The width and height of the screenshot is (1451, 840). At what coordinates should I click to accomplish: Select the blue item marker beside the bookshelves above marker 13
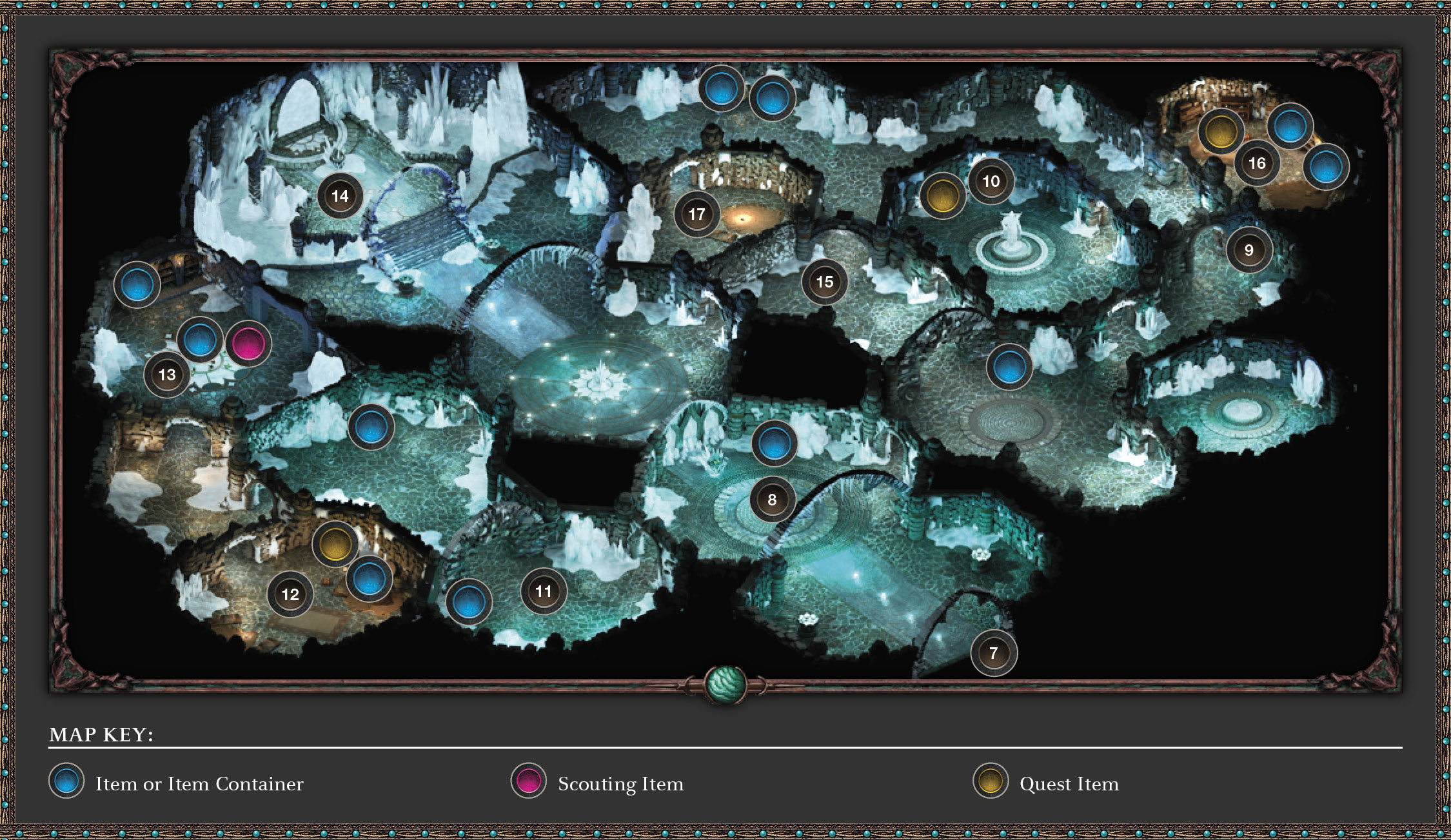click(x=137, y=285)
